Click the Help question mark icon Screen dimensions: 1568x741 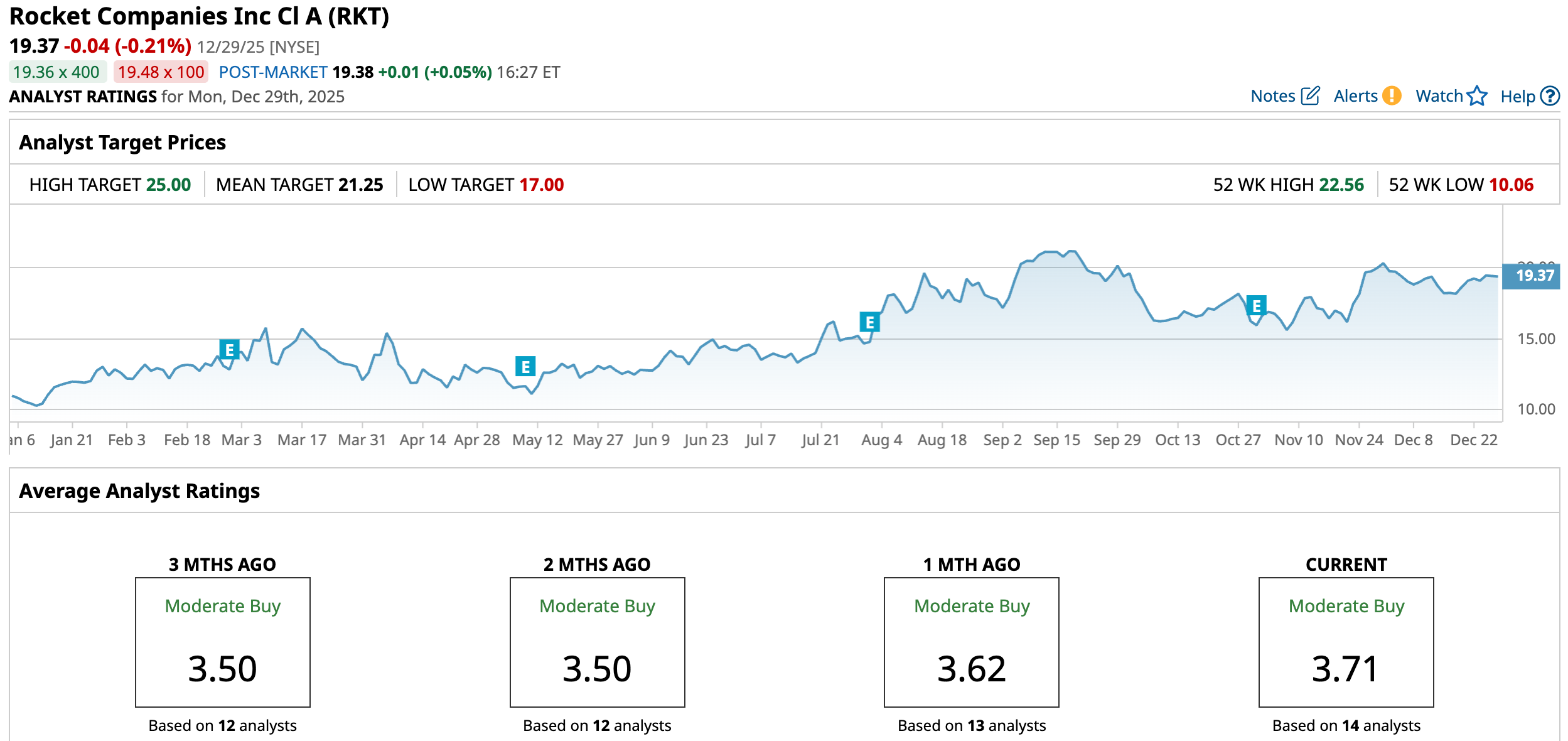click(x=1550, y=96)
